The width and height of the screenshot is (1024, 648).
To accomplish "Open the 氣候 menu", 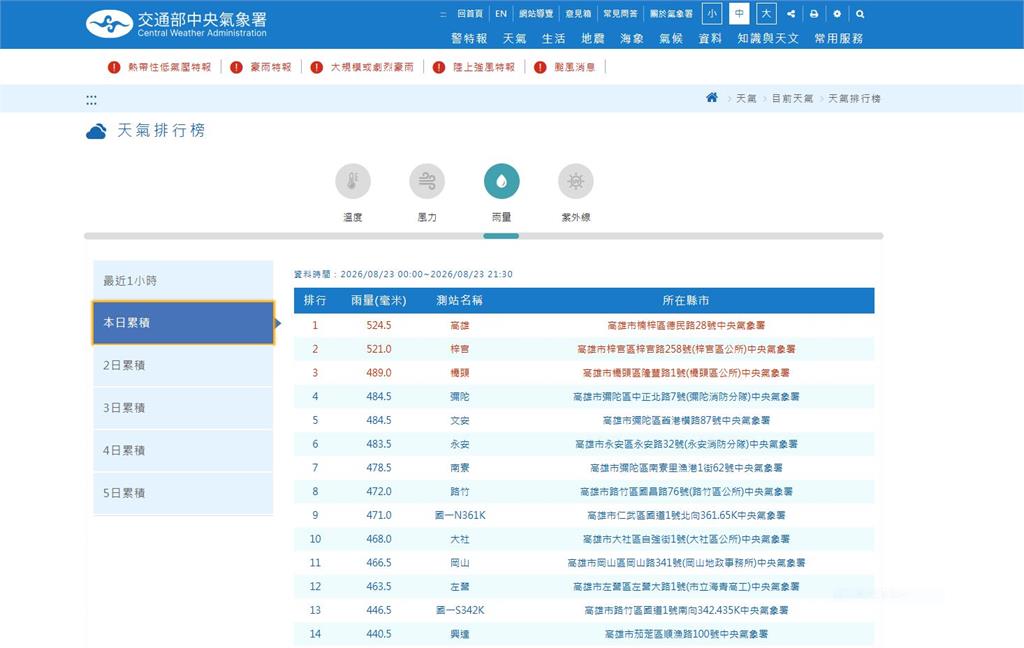I will click(671, 39).
